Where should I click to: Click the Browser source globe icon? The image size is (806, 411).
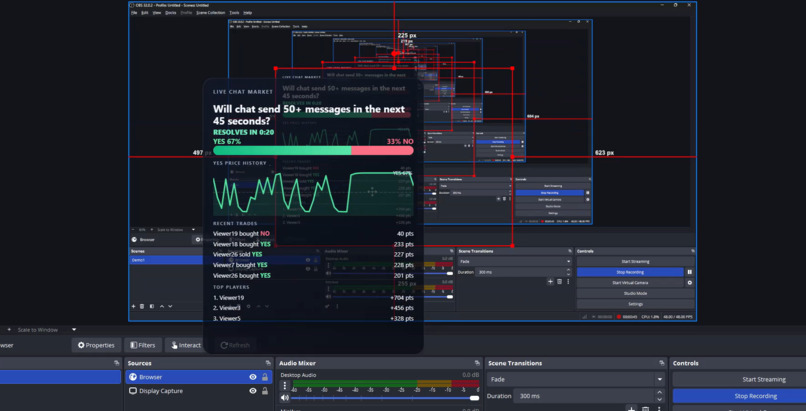[x=133, y=377]
